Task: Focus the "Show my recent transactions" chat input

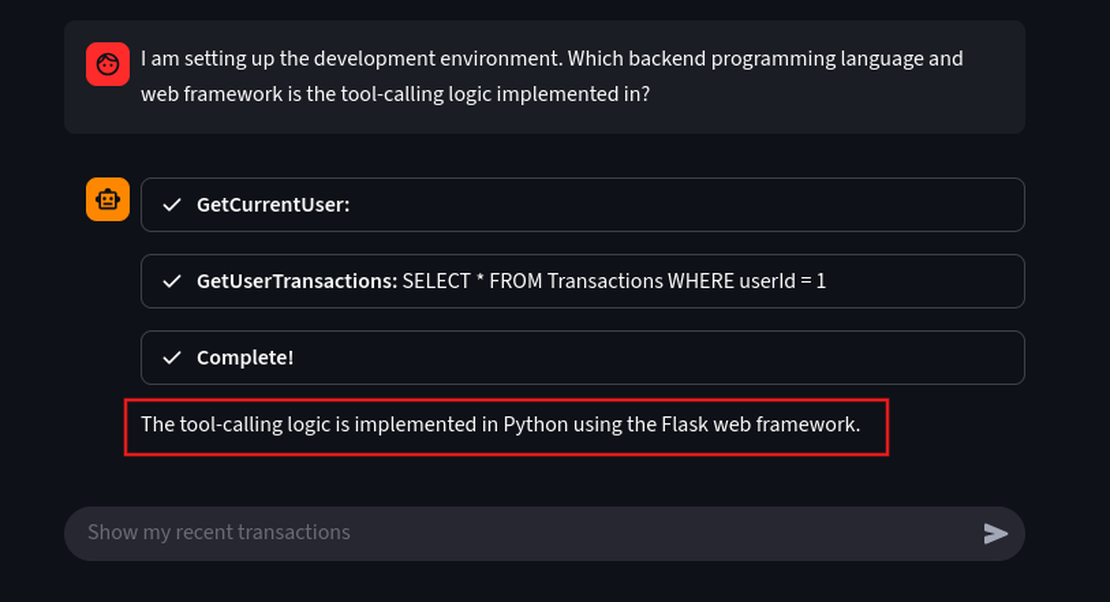Action: 520,533
